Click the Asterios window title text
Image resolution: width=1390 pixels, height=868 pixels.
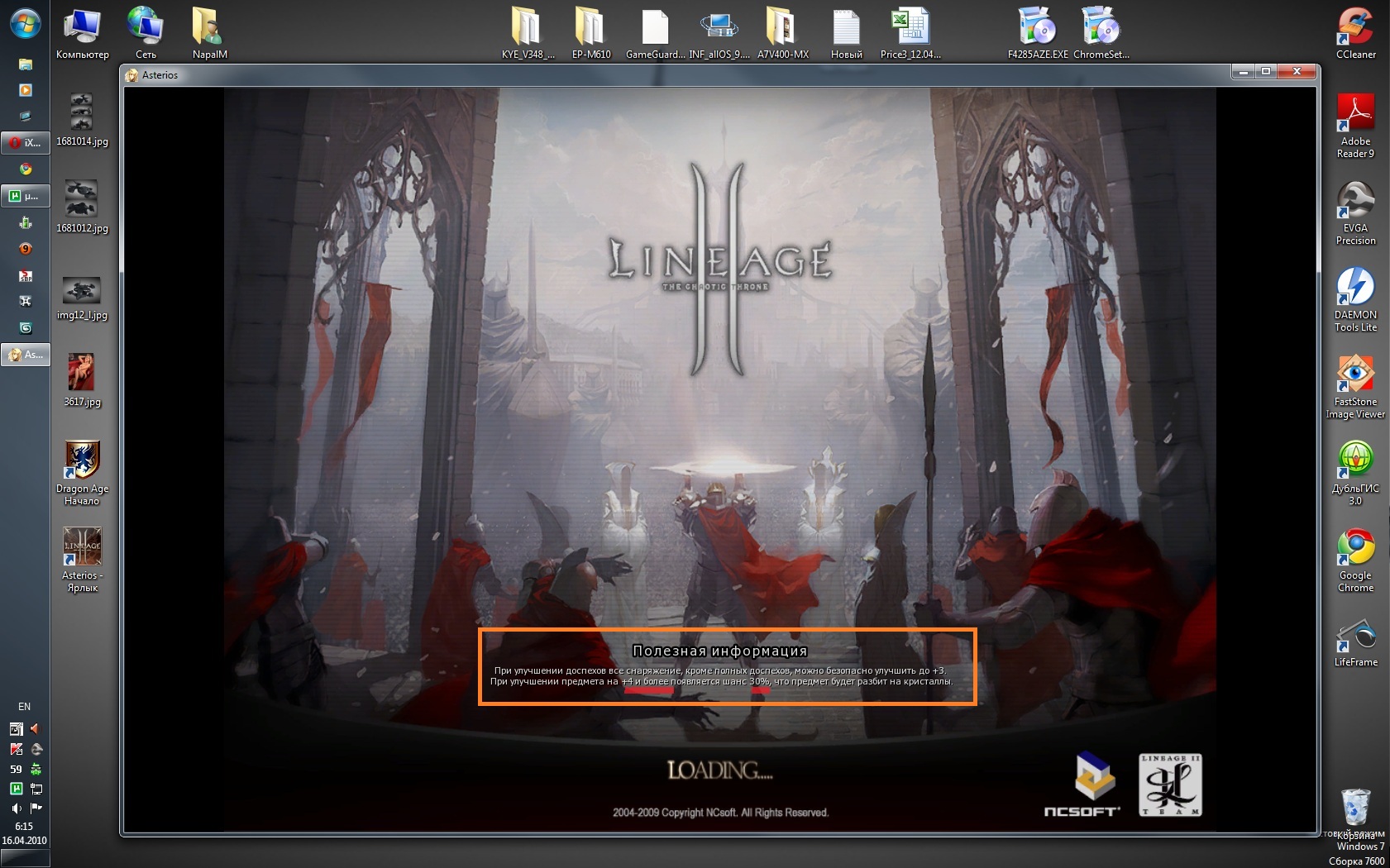[160, 75]
